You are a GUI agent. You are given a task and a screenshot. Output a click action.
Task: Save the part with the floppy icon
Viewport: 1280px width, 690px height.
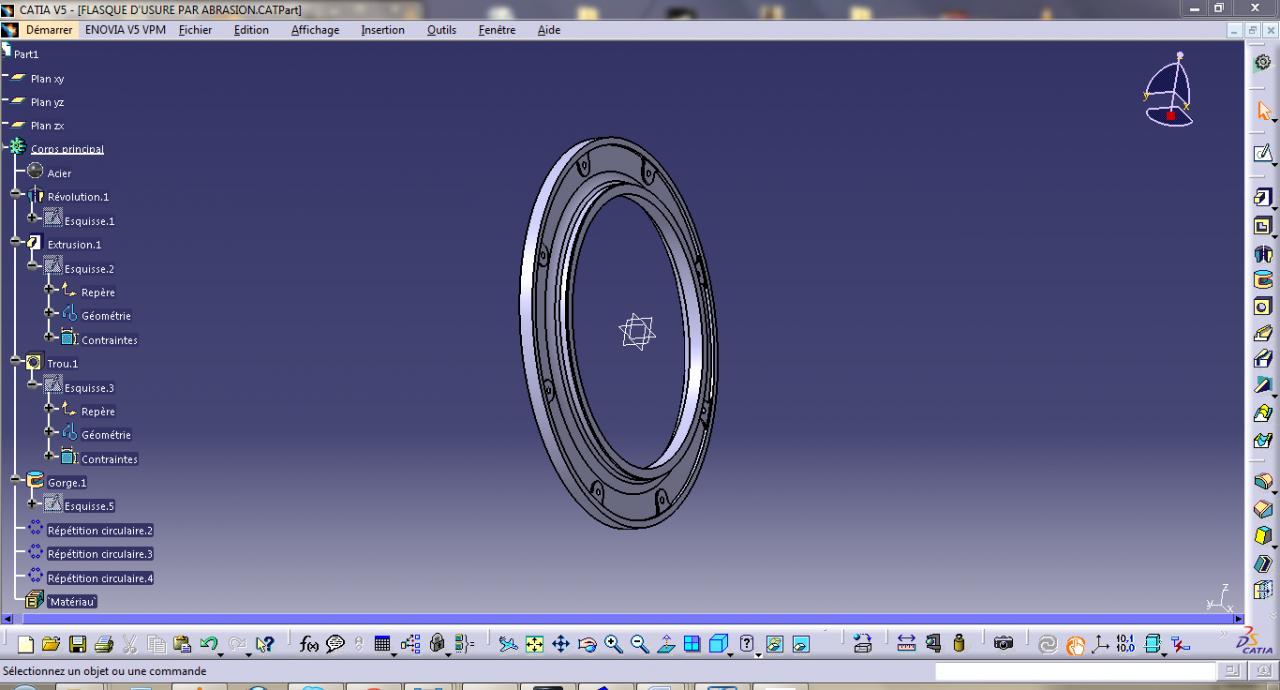click(x=77, y=645)
